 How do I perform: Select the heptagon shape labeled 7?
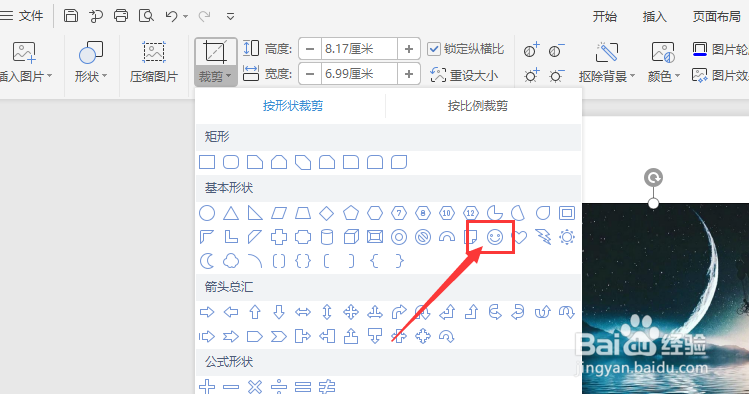[x=399, y=213]
